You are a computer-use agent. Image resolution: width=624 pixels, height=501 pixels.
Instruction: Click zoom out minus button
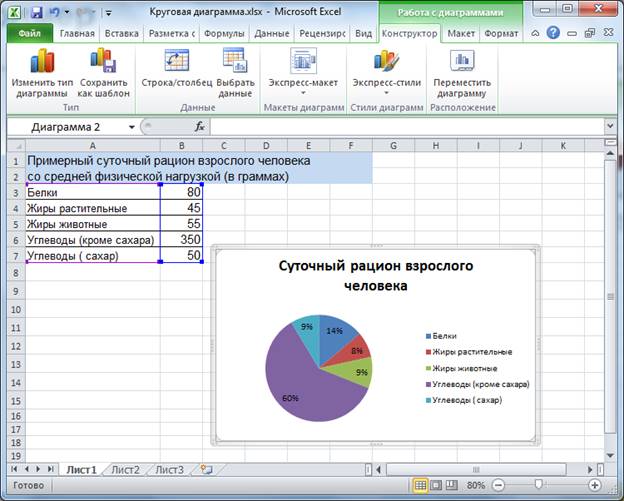498,485
